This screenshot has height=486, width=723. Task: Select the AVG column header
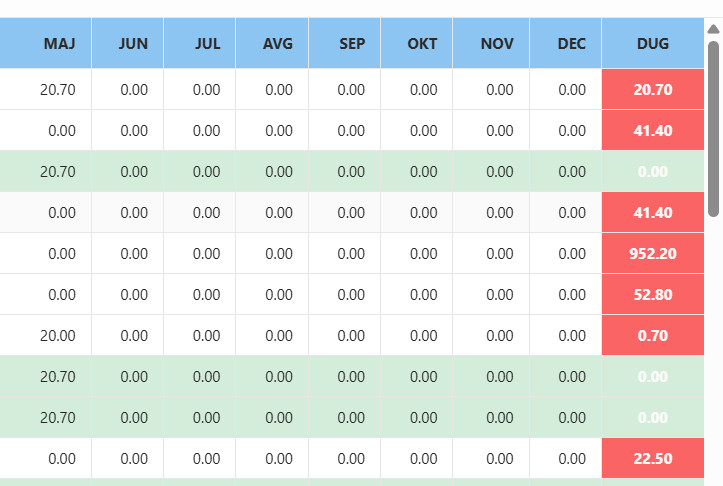coord(278,44)
